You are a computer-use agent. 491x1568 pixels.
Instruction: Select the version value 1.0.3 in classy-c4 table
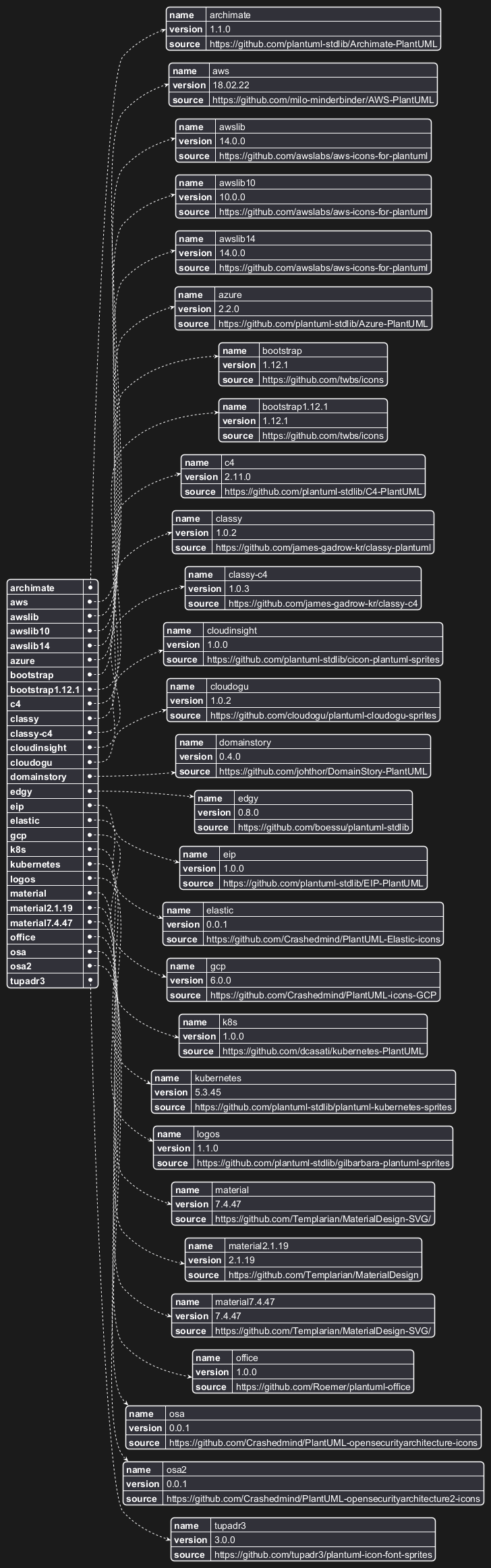pyautogui.click(x=239, y=589)
